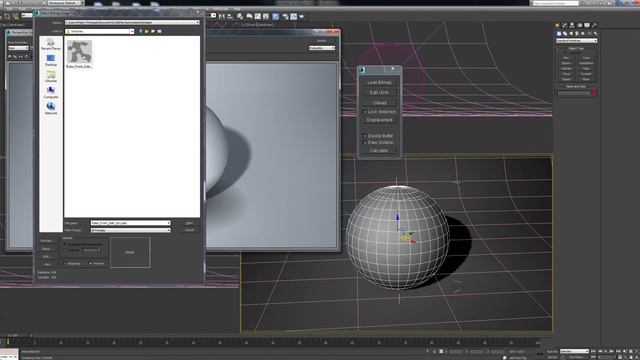
Task: Toggle the Preview checkbox
Action: point(90,263)
